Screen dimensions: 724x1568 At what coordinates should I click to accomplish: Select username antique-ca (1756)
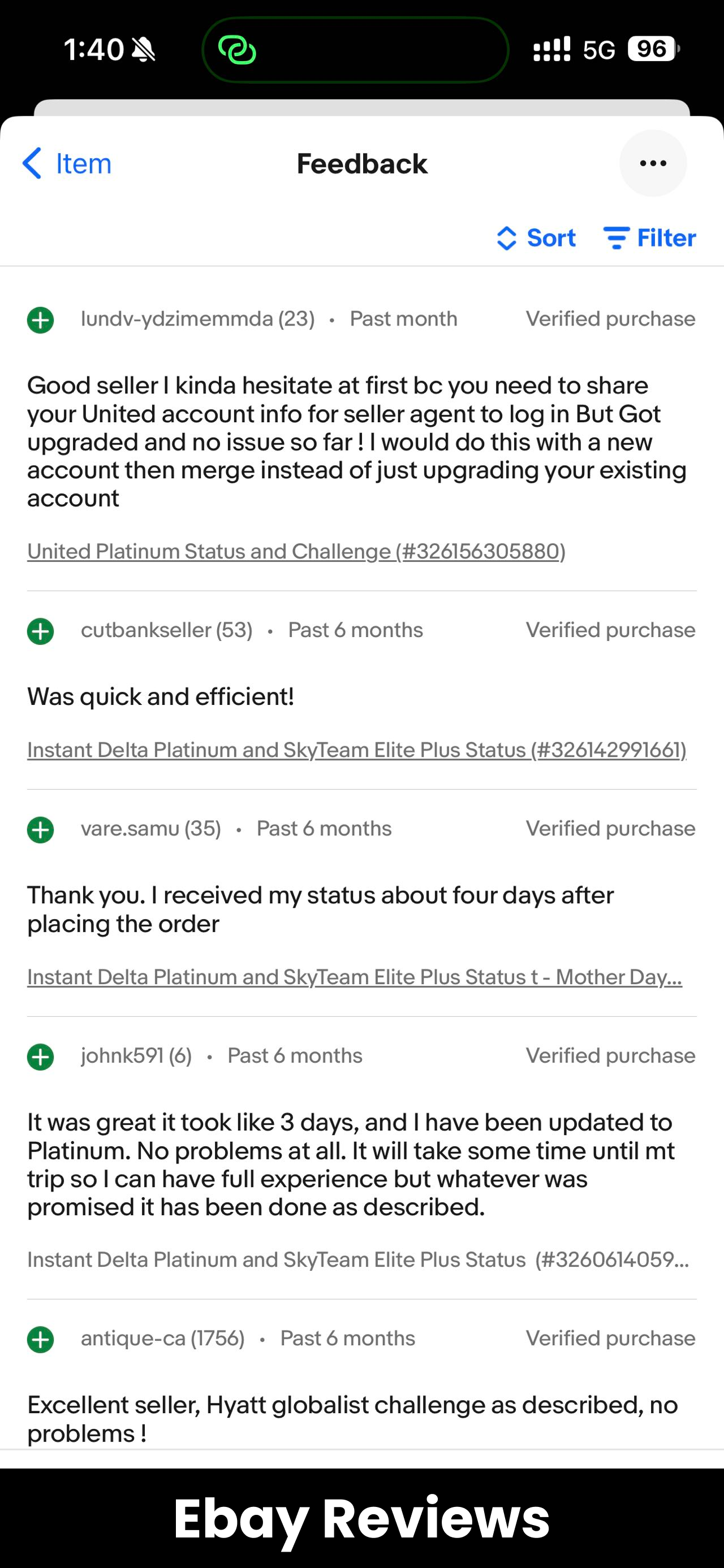(x=162, y=1338)
